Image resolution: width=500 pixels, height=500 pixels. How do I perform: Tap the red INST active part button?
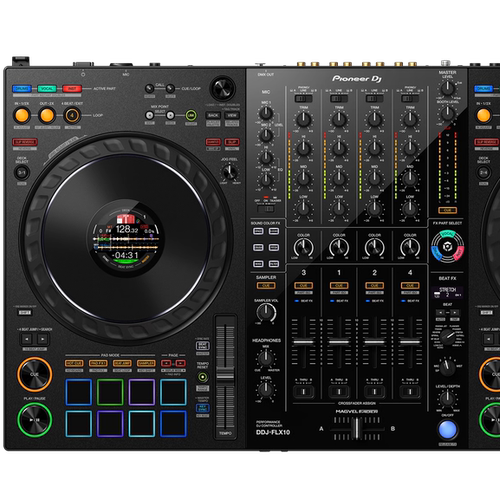click(72, 89)
